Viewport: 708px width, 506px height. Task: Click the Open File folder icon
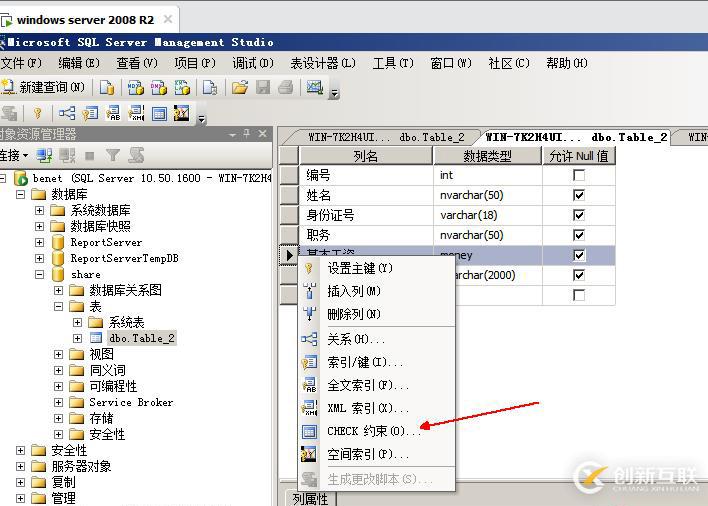pyautogui.click(x=240, y=87)
